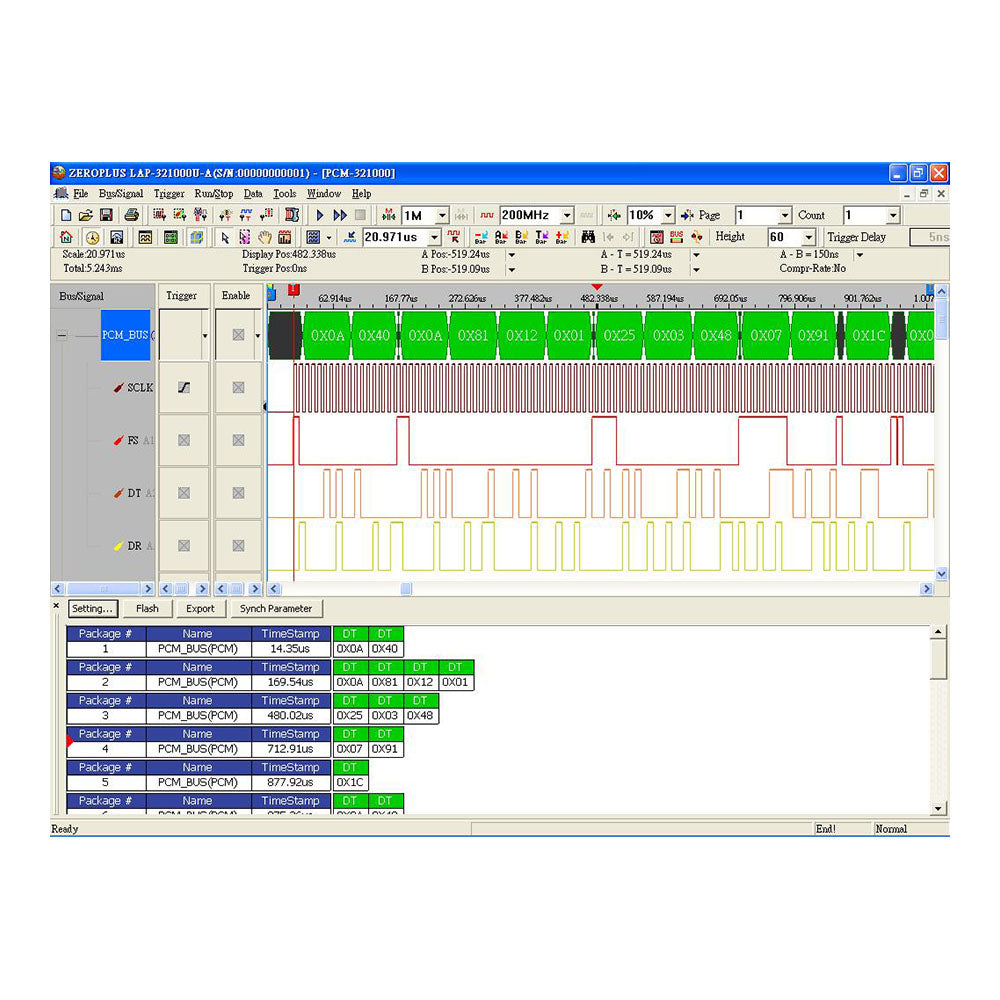
Task: Toggle the Enable checkbox for SCLK
Action: pos(236,387)
